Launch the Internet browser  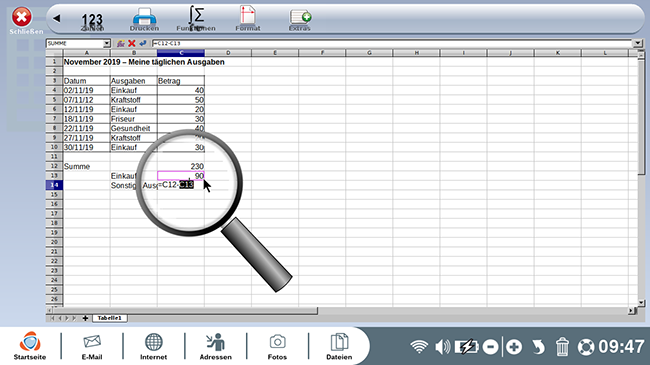(153, 347)
